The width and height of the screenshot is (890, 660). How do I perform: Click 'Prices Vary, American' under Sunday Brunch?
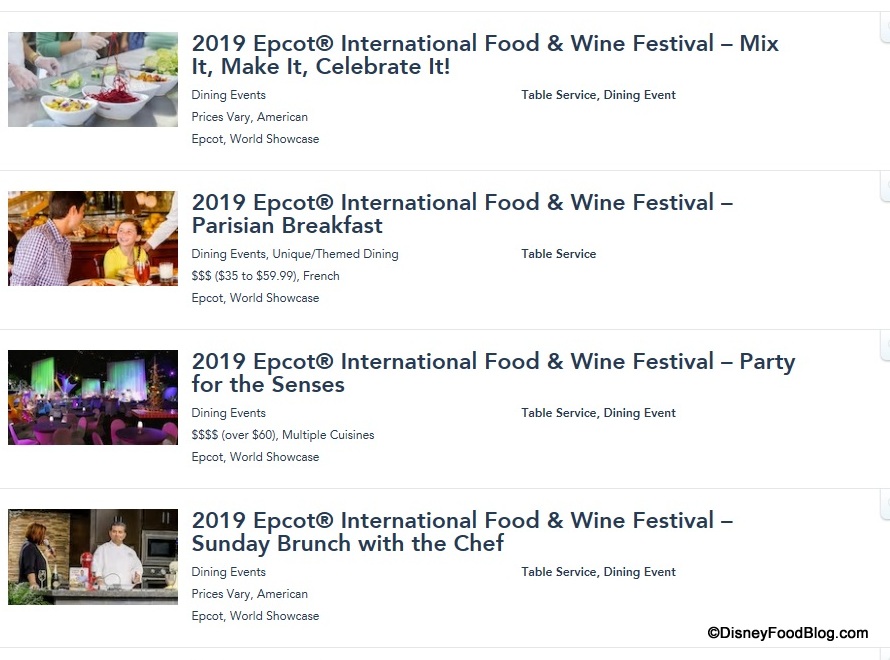click(x=250, y=594)
